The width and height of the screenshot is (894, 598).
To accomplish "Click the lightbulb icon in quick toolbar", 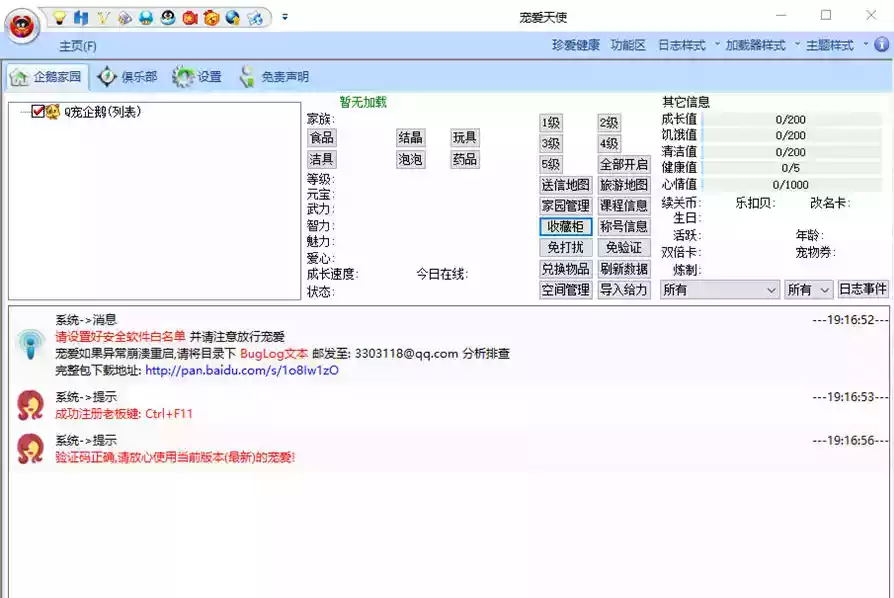I will click(x=59, y=18).
